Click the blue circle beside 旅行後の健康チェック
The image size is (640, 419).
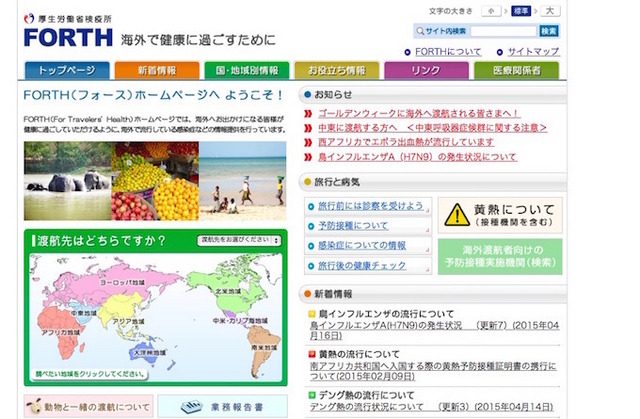[311, 266]
